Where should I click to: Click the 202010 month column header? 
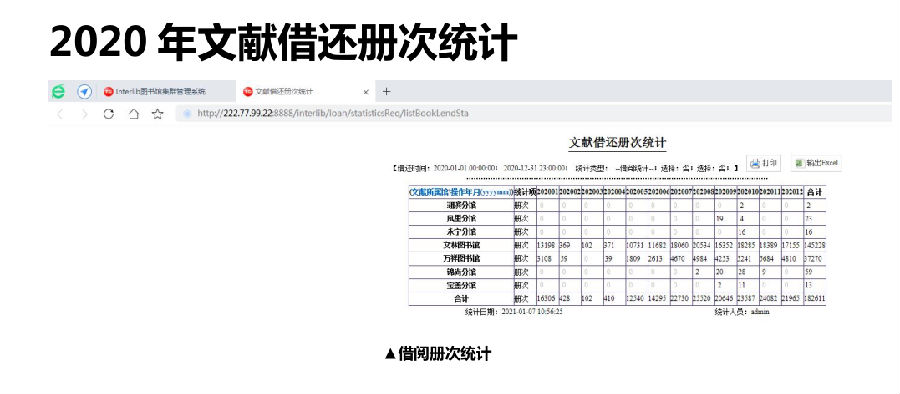[x=747, y=192]
